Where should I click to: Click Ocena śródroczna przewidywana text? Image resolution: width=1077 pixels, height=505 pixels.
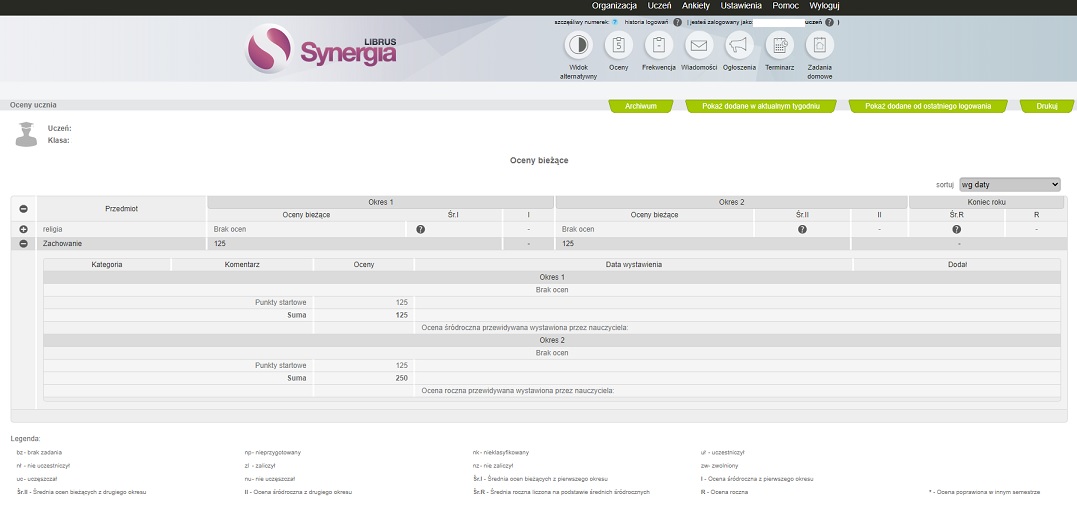pyautogui.click(x=525, y=328)
